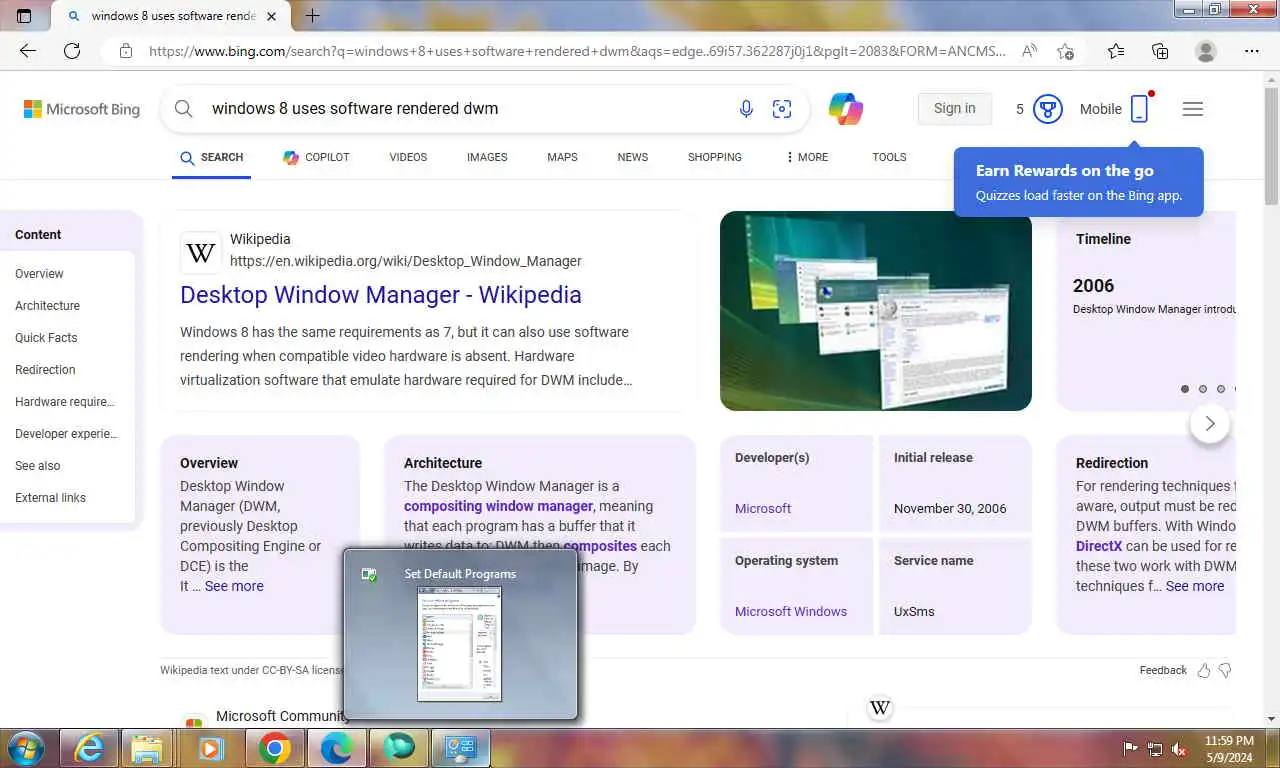Focus the browser address bar
Screen dimensions: 1280x768
(577, 51)
